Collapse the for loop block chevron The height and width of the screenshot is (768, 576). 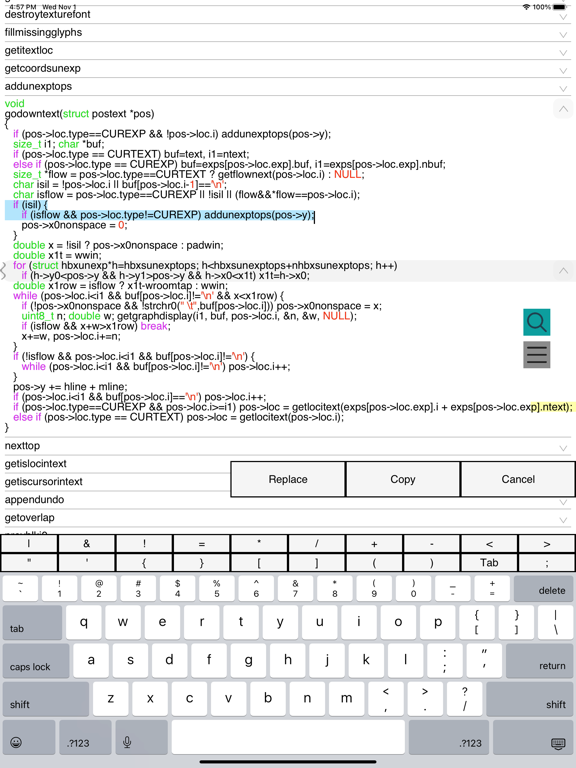pos(563,270)
